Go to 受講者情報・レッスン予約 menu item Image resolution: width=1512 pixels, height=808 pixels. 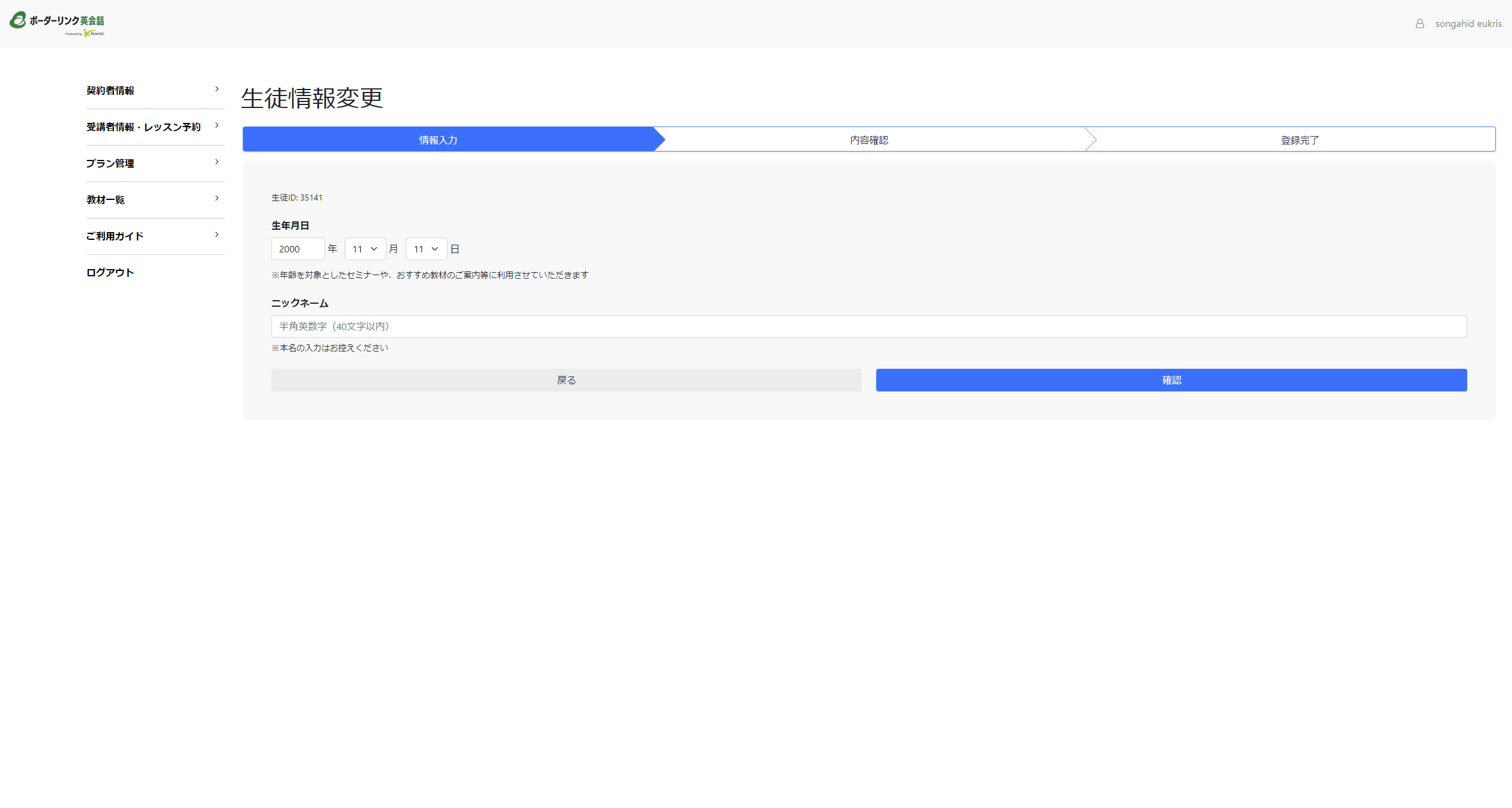[x=143, y=127]
